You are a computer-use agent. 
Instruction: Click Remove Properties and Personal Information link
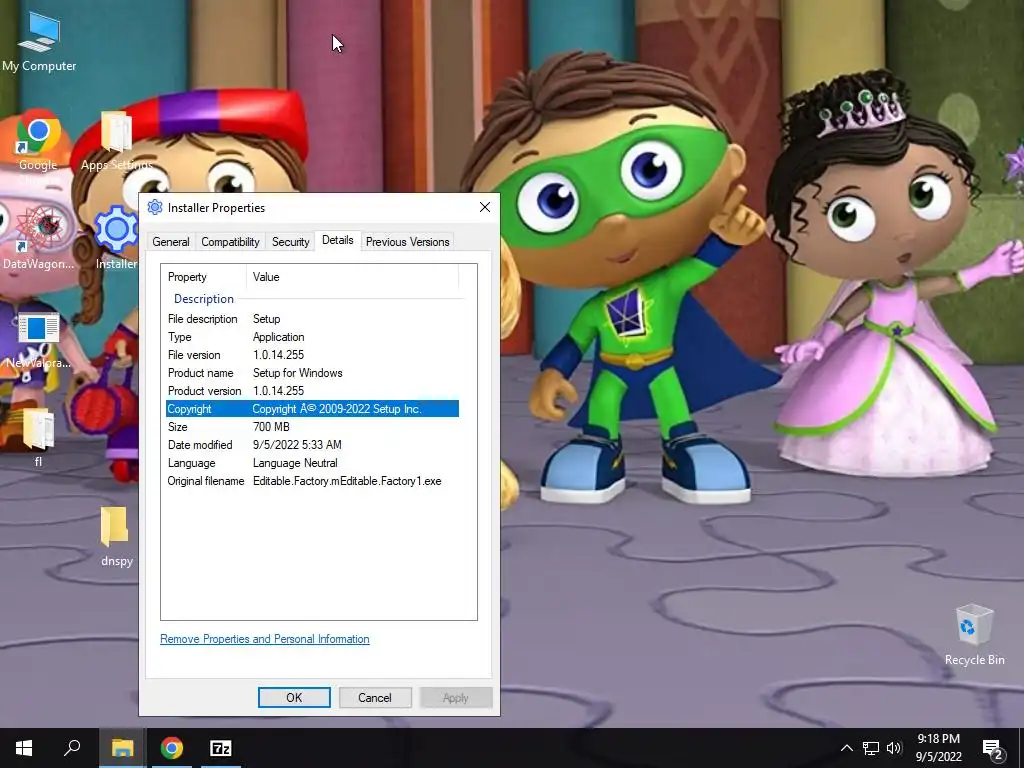(264, 639)
